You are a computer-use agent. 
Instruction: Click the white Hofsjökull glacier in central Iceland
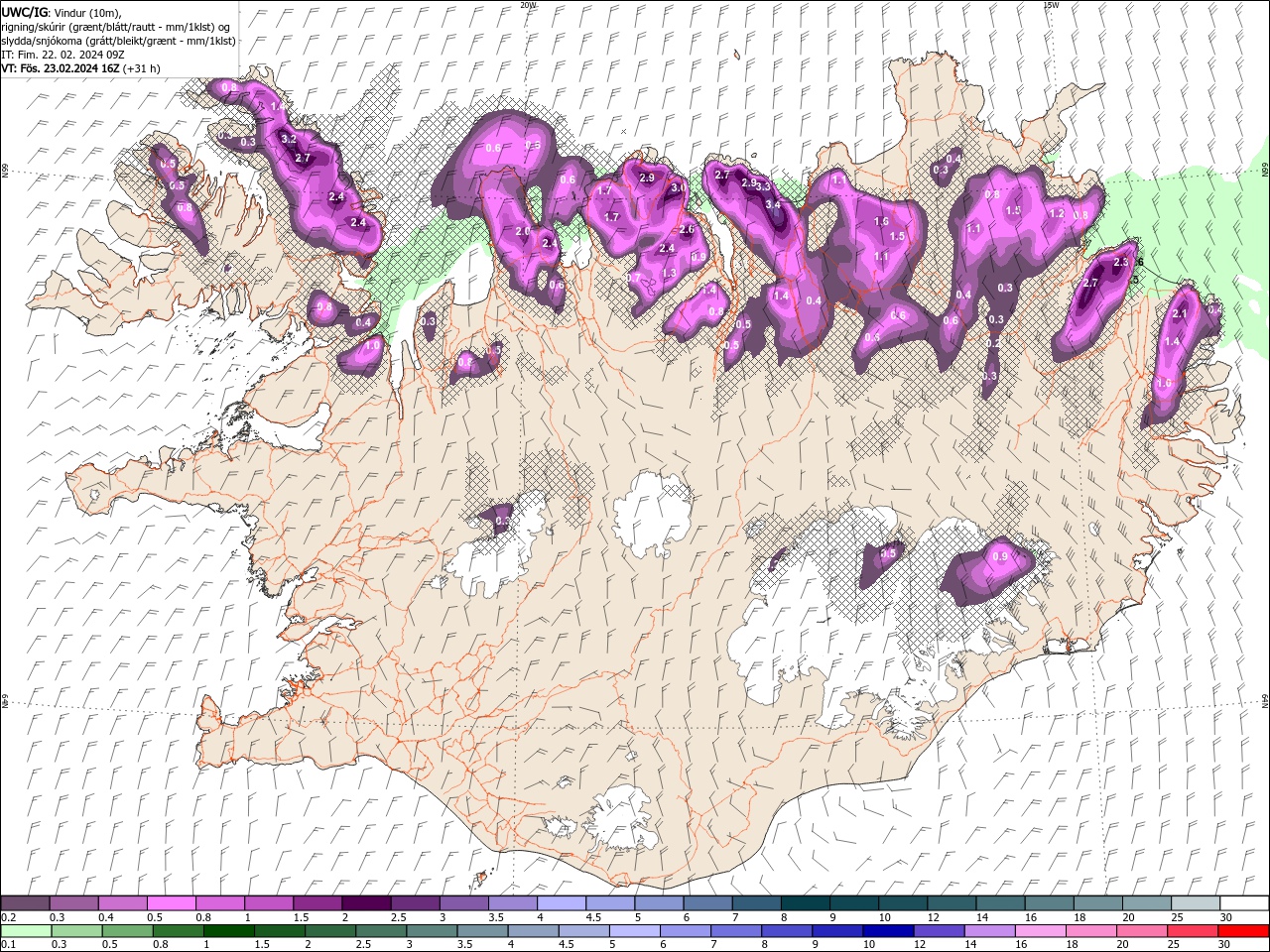tap(652, 514)
